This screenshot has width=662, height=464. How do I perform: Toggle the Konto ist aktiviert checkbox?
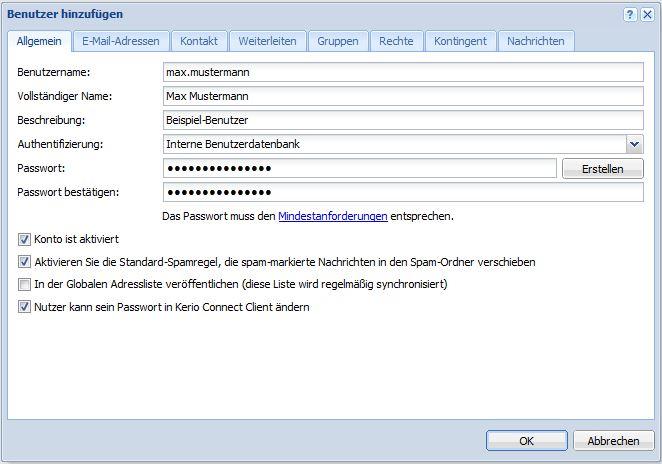click(x=24, y=240)
